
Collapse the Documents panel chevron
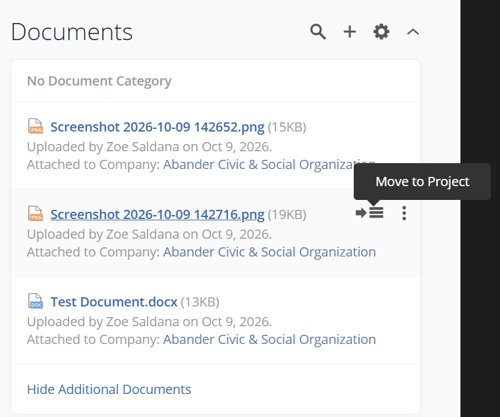point(413,32)
